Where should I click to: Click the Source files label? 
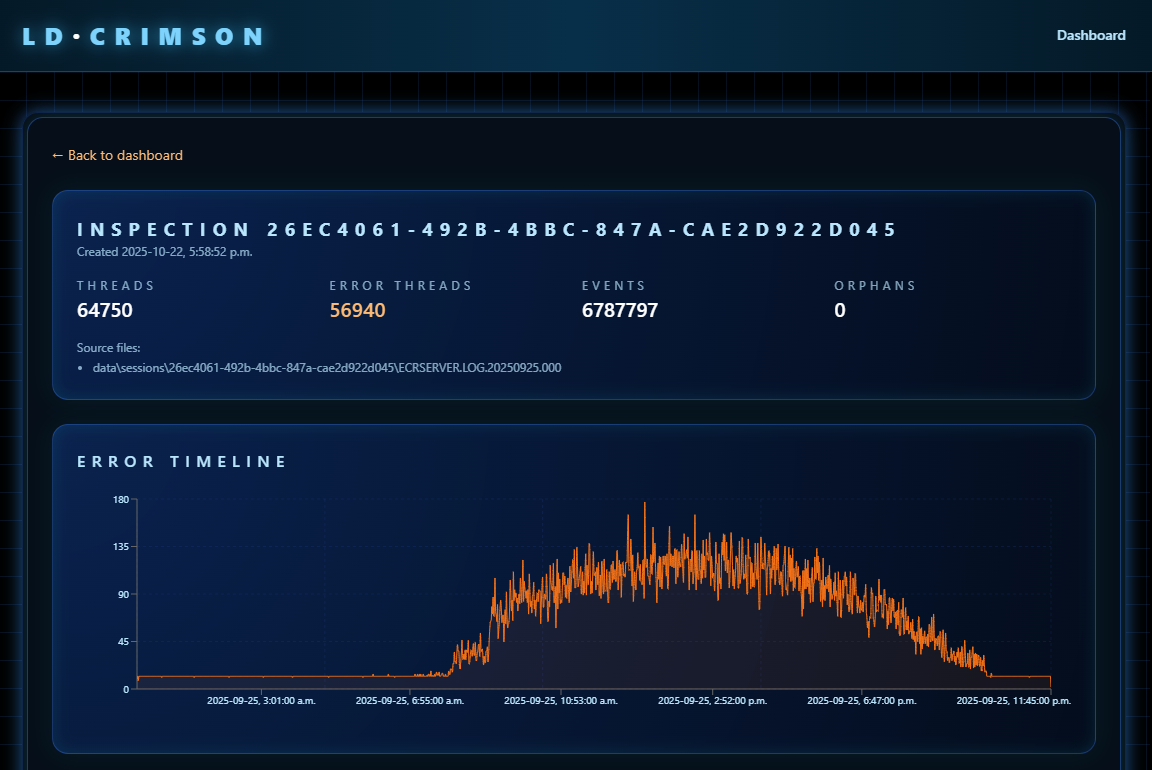click(109, 348)
